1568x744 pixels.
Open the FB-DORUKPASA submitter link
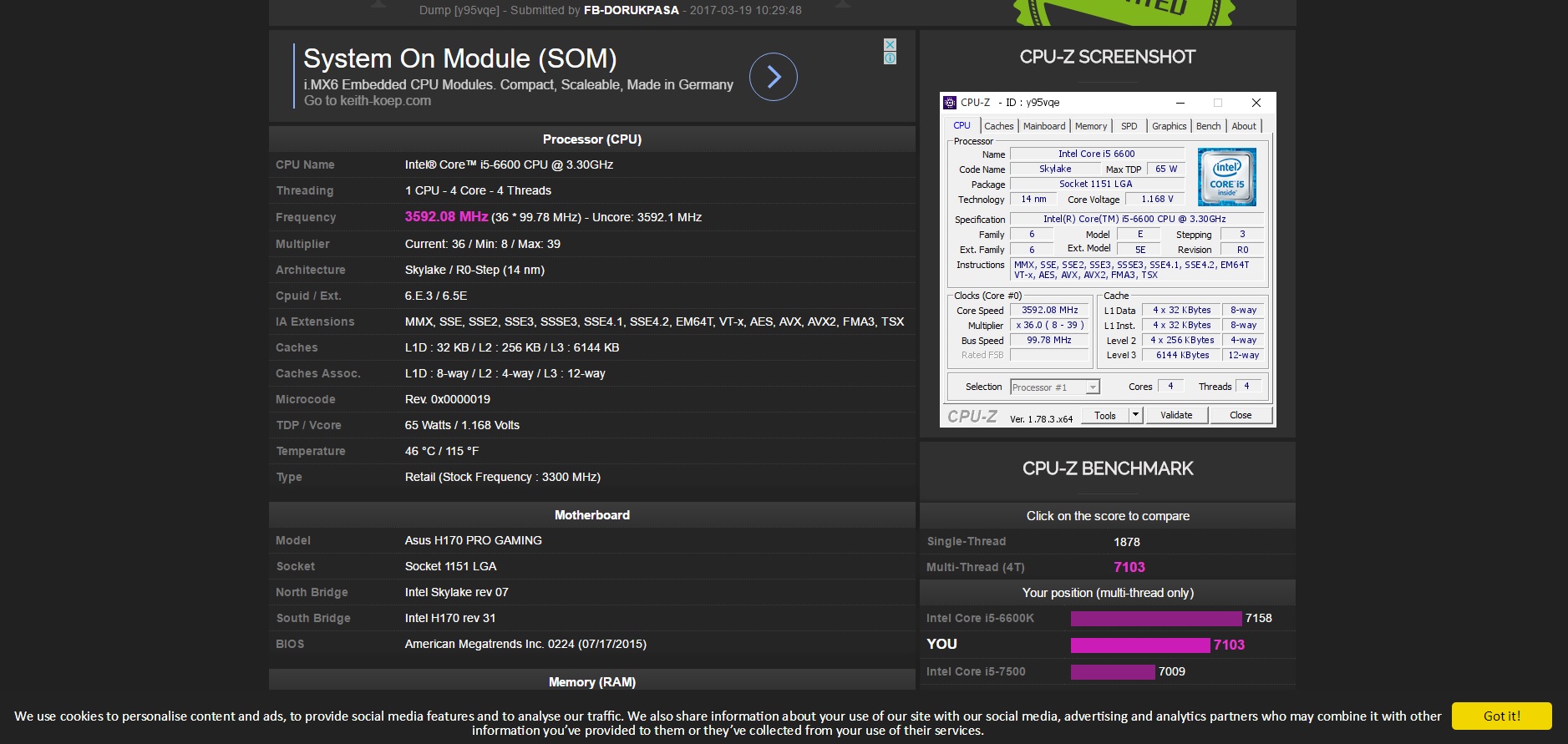pyautogui.click(x=632, y=10)
